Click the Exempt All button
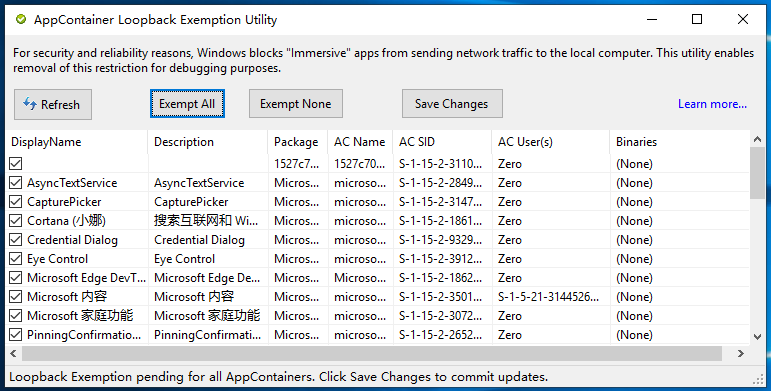771x391 pixels. [x=187, y=104]
